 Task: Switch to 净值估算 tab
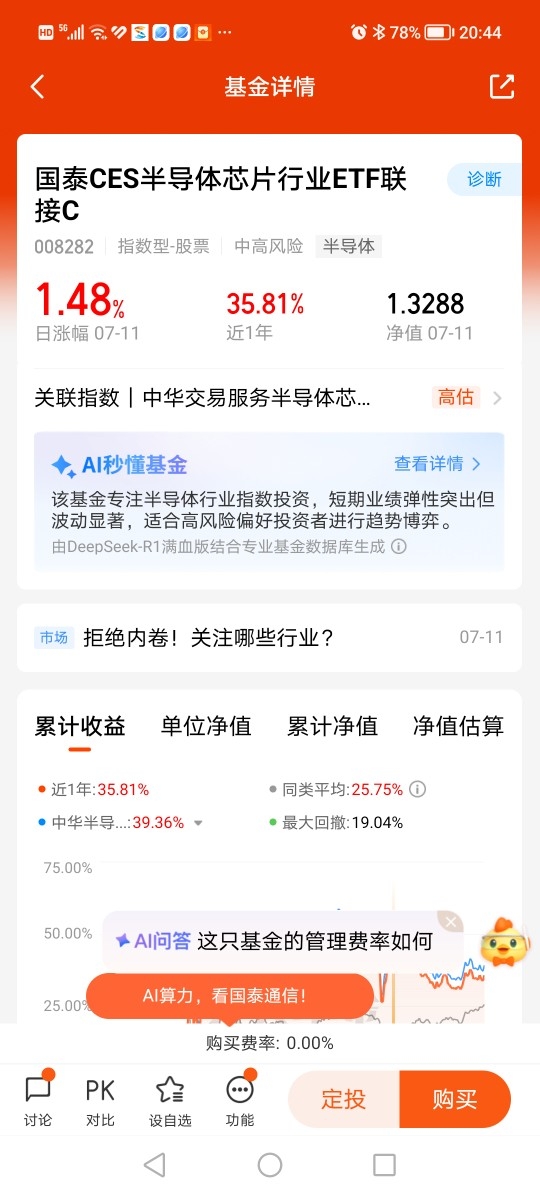(x=459, y=726)
